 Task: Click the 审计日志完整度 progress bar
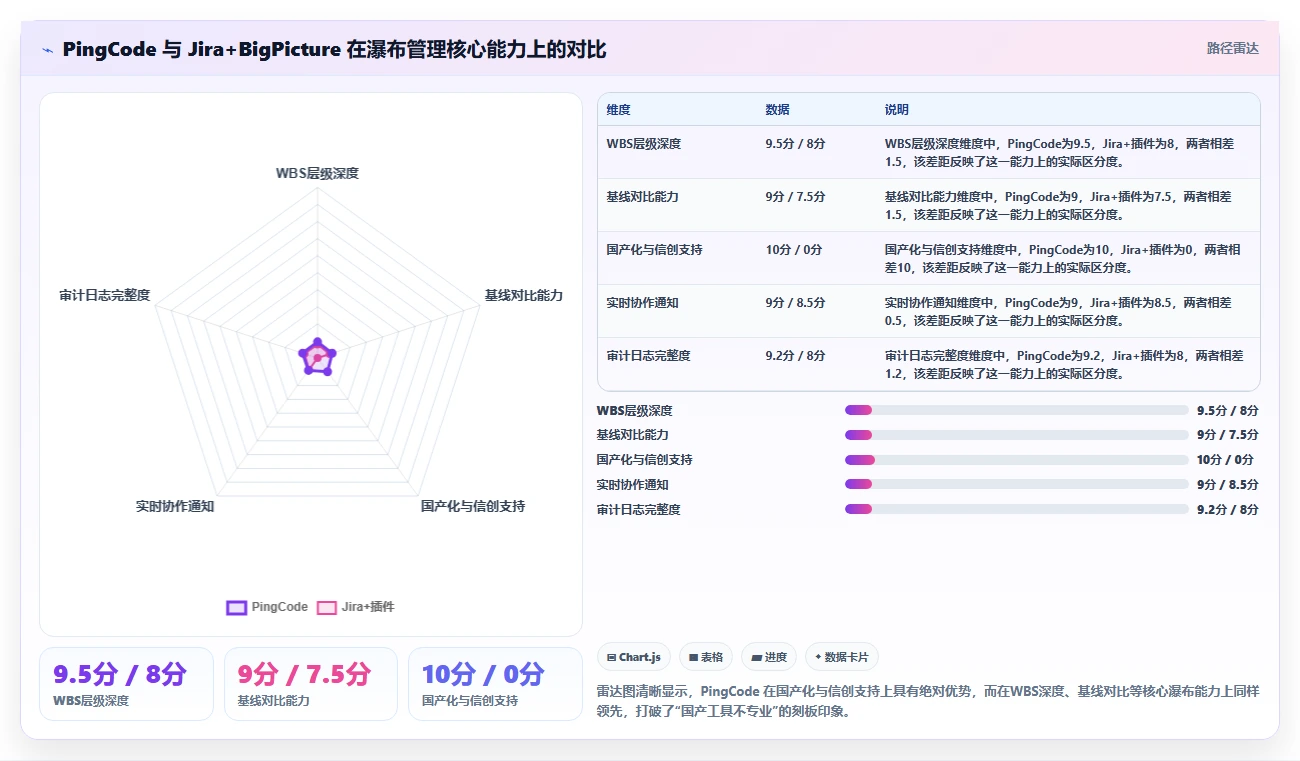point(1017,509)
